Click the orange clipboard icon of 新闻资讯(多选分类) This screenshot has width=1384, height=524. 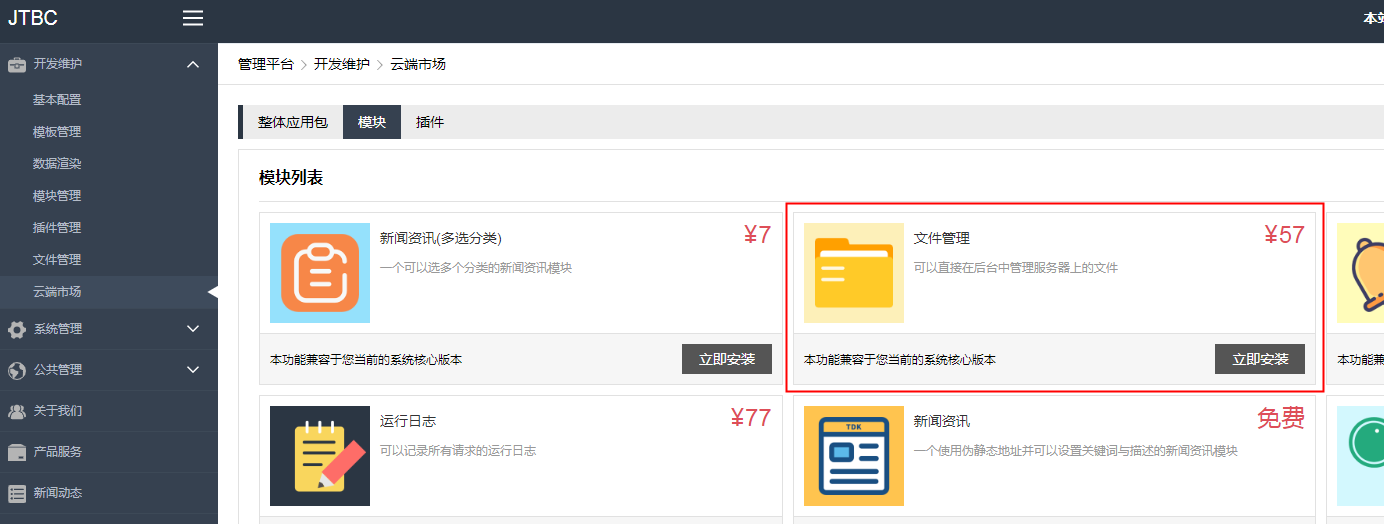point(320,273)
